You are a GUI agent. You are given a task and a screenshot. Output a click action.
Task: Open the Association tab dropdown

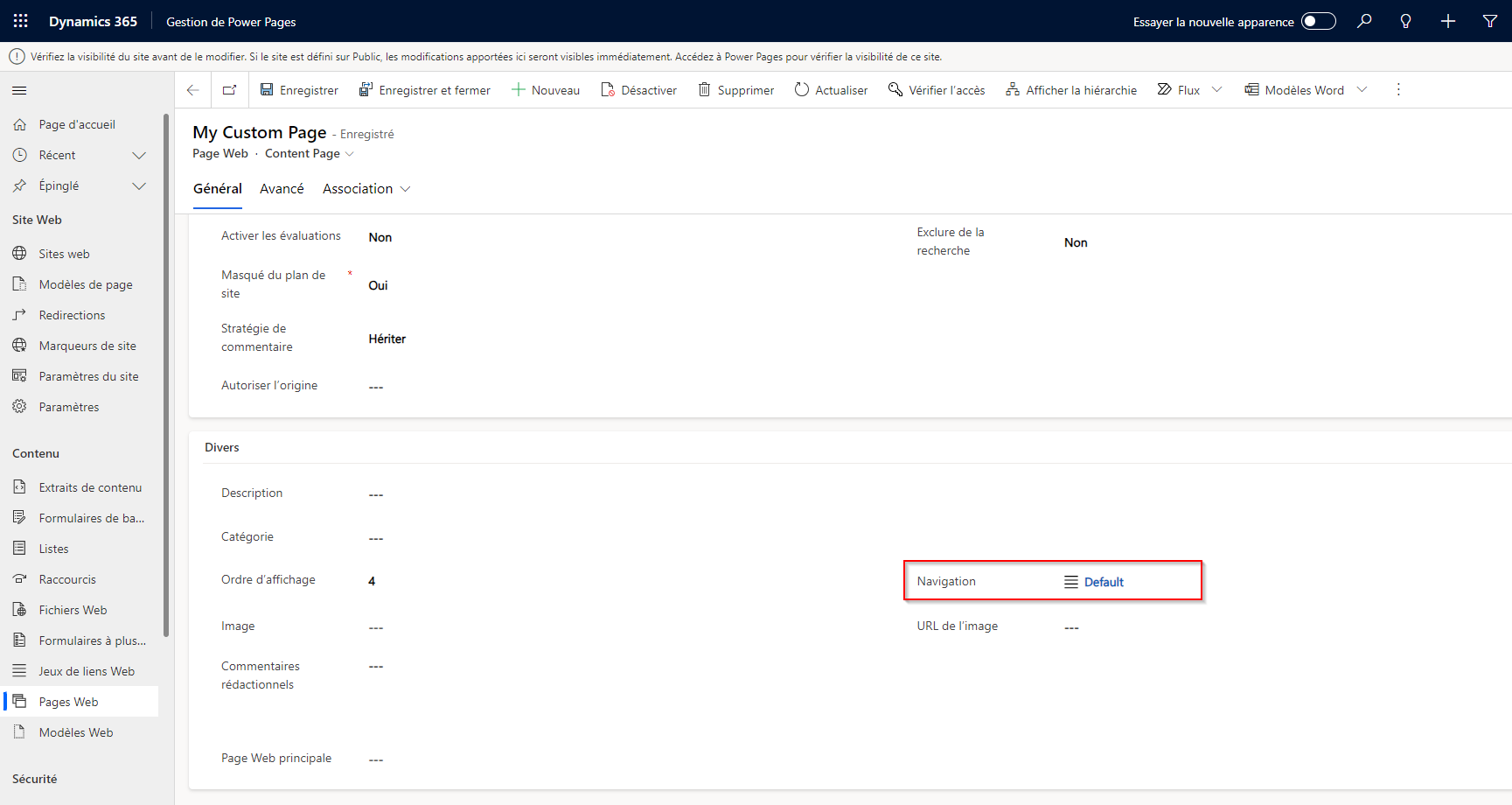[366, 189]
